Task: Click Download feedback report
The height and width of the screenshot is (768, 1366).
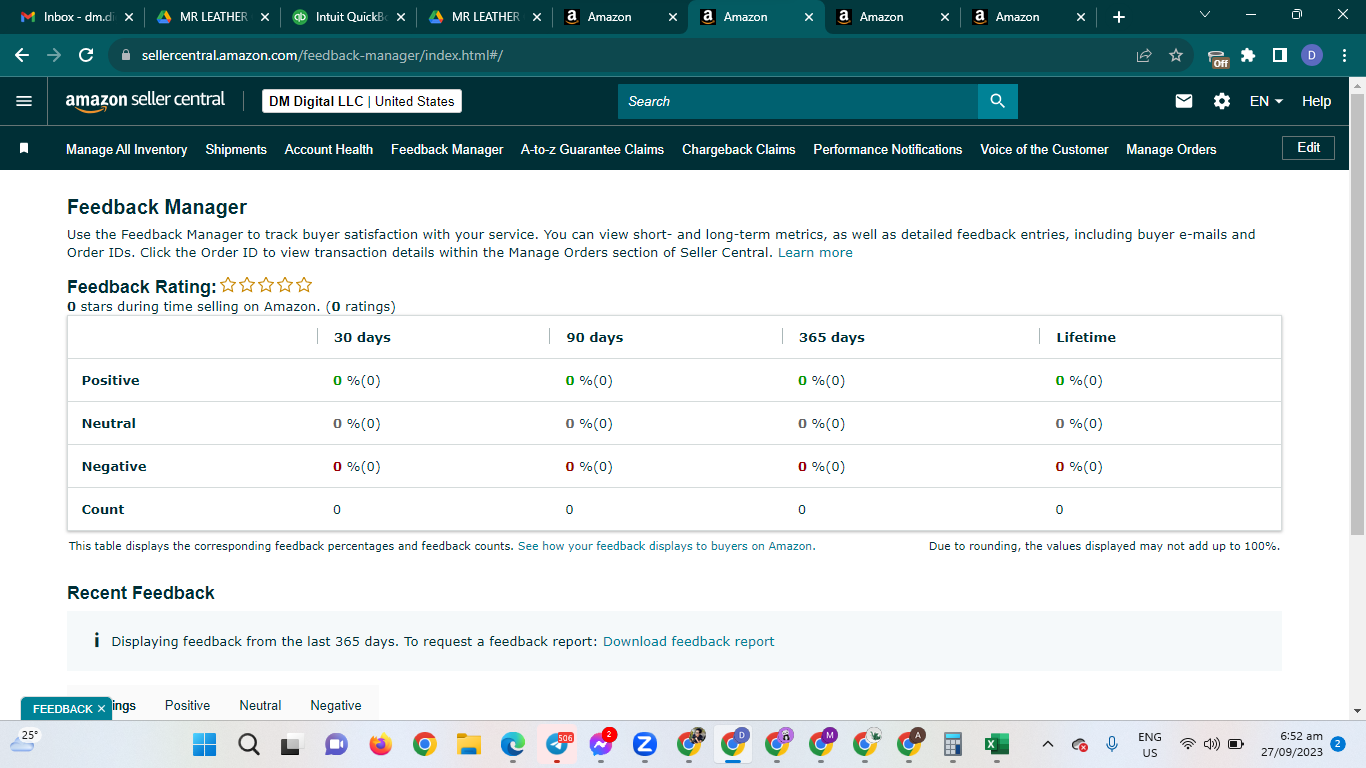Action: click(x=689, y=641)
